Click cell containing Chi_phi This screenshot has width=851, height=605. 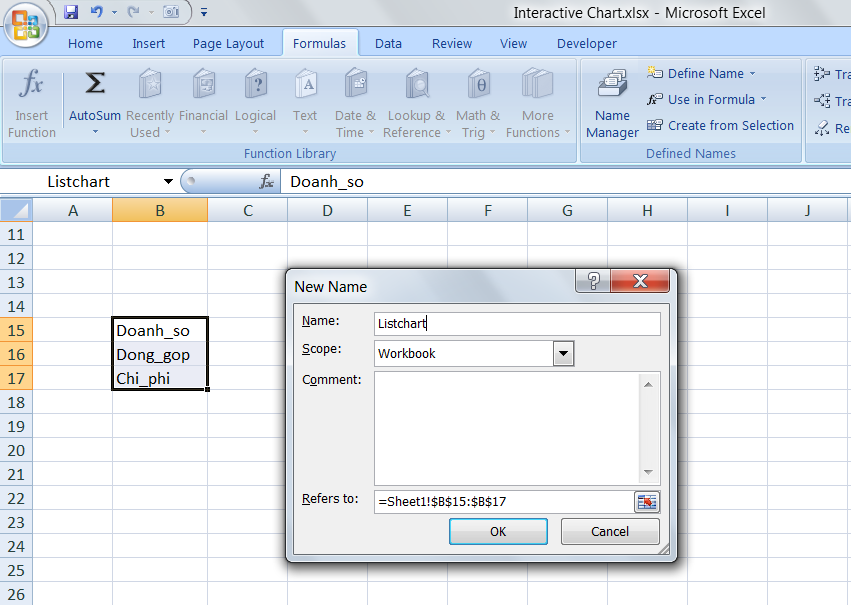[160, 378]
